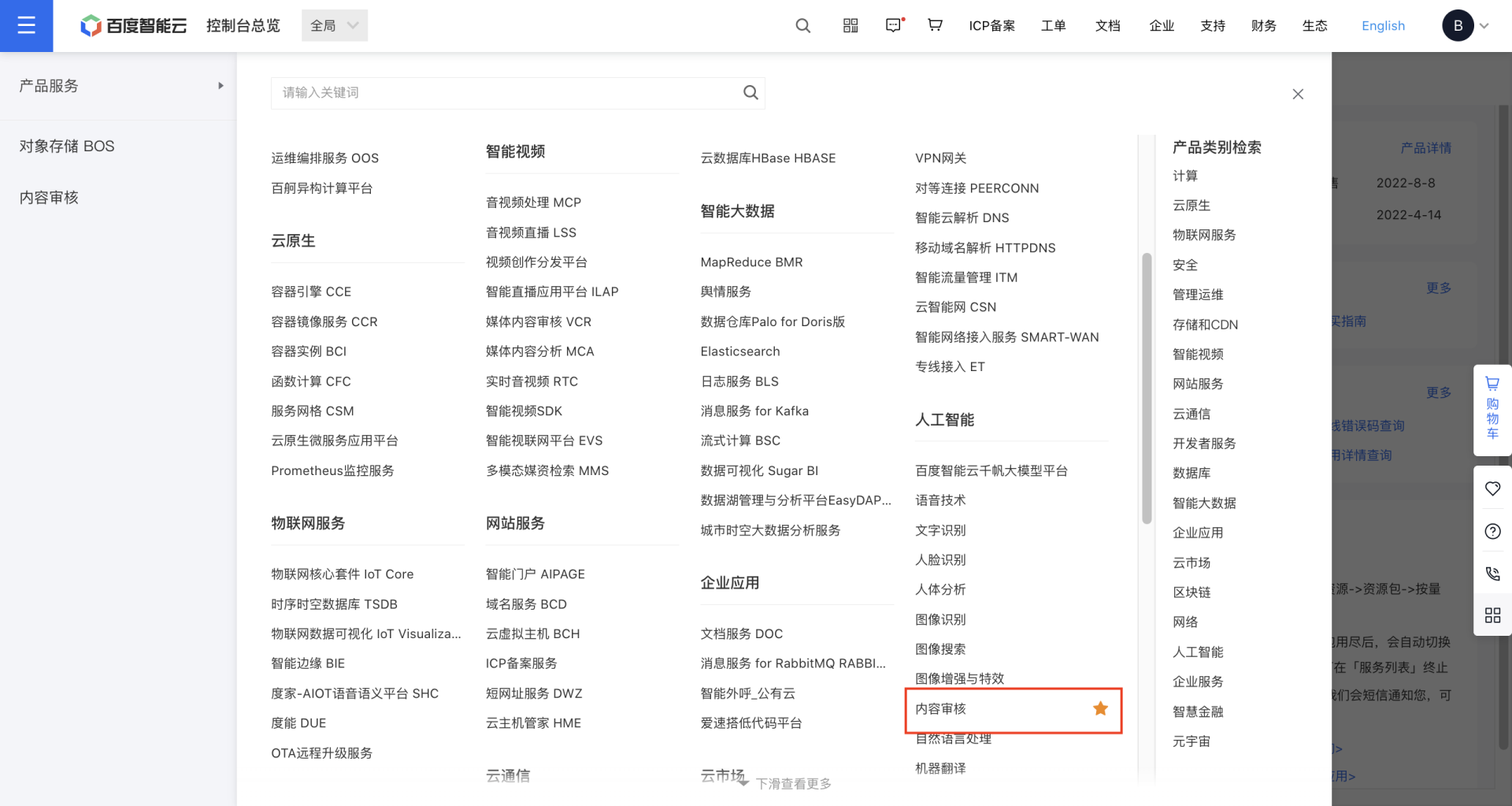The image size is (1512, 806).
Task: Open 物联网核心套件 IoT Core
Action: (342, 574)
